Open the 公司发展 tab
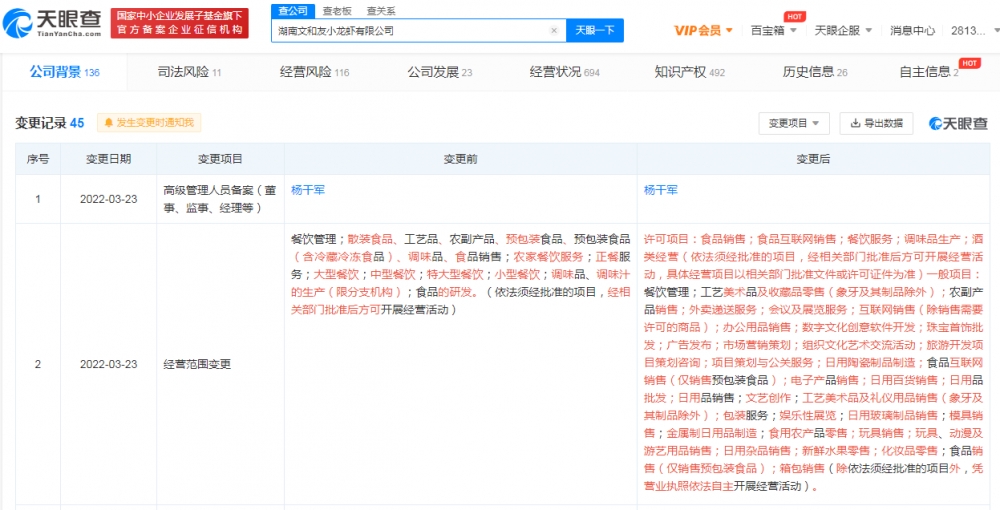This screenshot has height=510, width=1000. click(439, 72)
